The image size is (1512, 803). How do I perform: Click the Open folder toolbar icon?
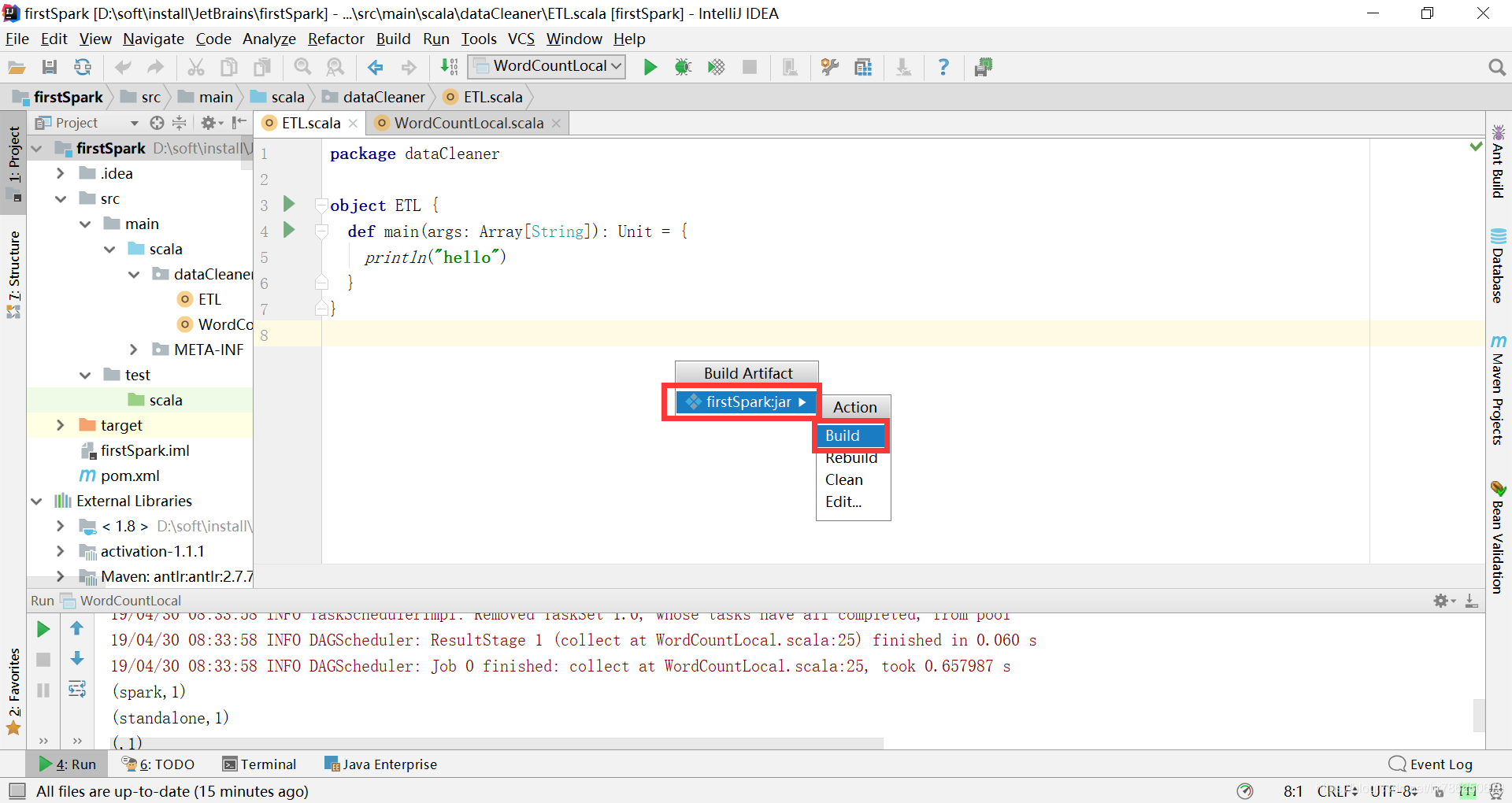click(17, 68)
